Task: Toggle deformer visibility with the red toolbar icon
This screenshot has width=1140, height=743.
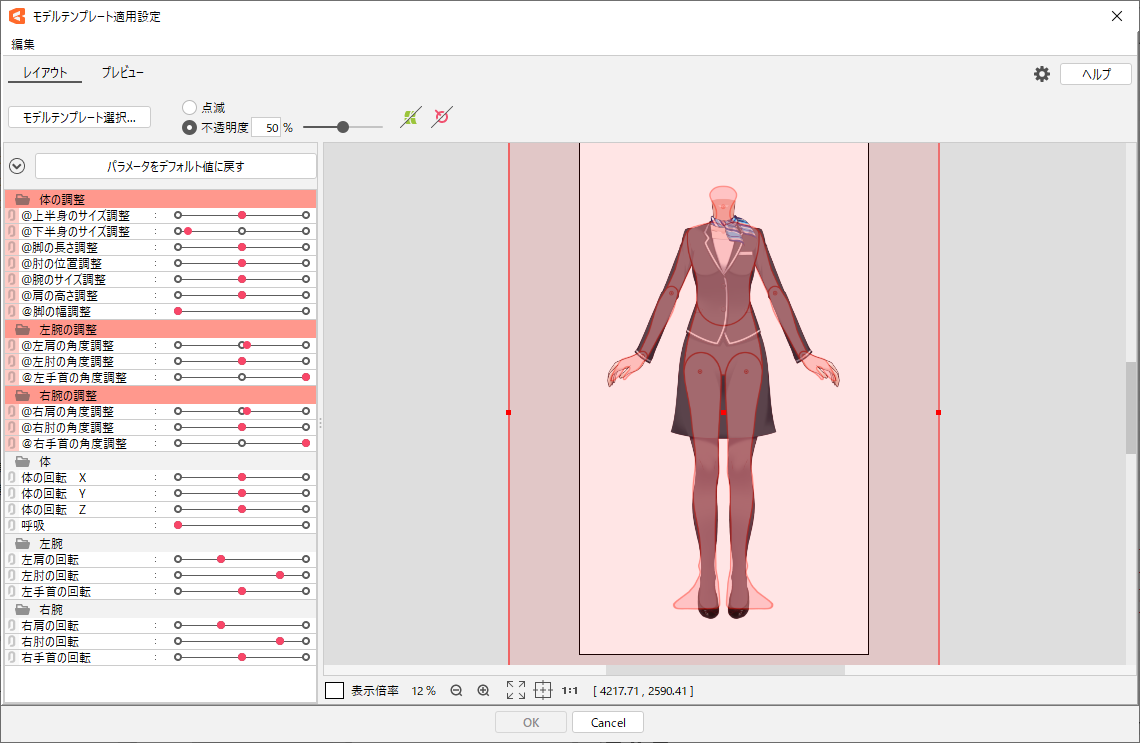Action: click(441, 116)
